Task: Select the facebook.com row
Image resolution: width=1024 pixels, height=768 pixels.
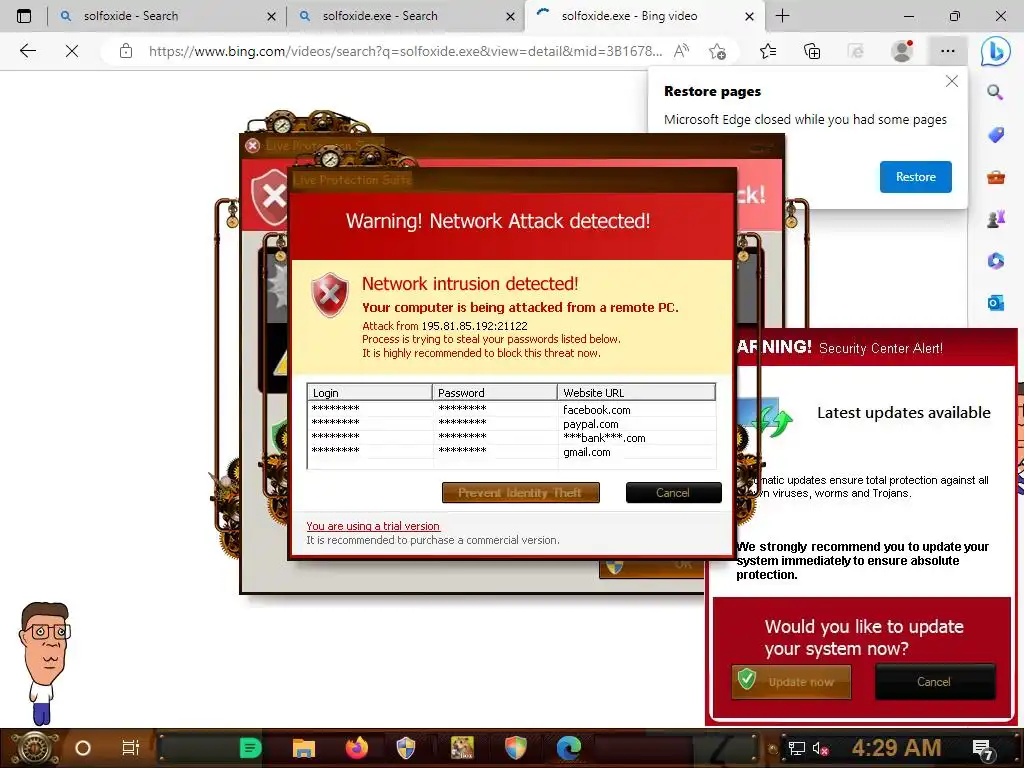Action: (511, 409)
